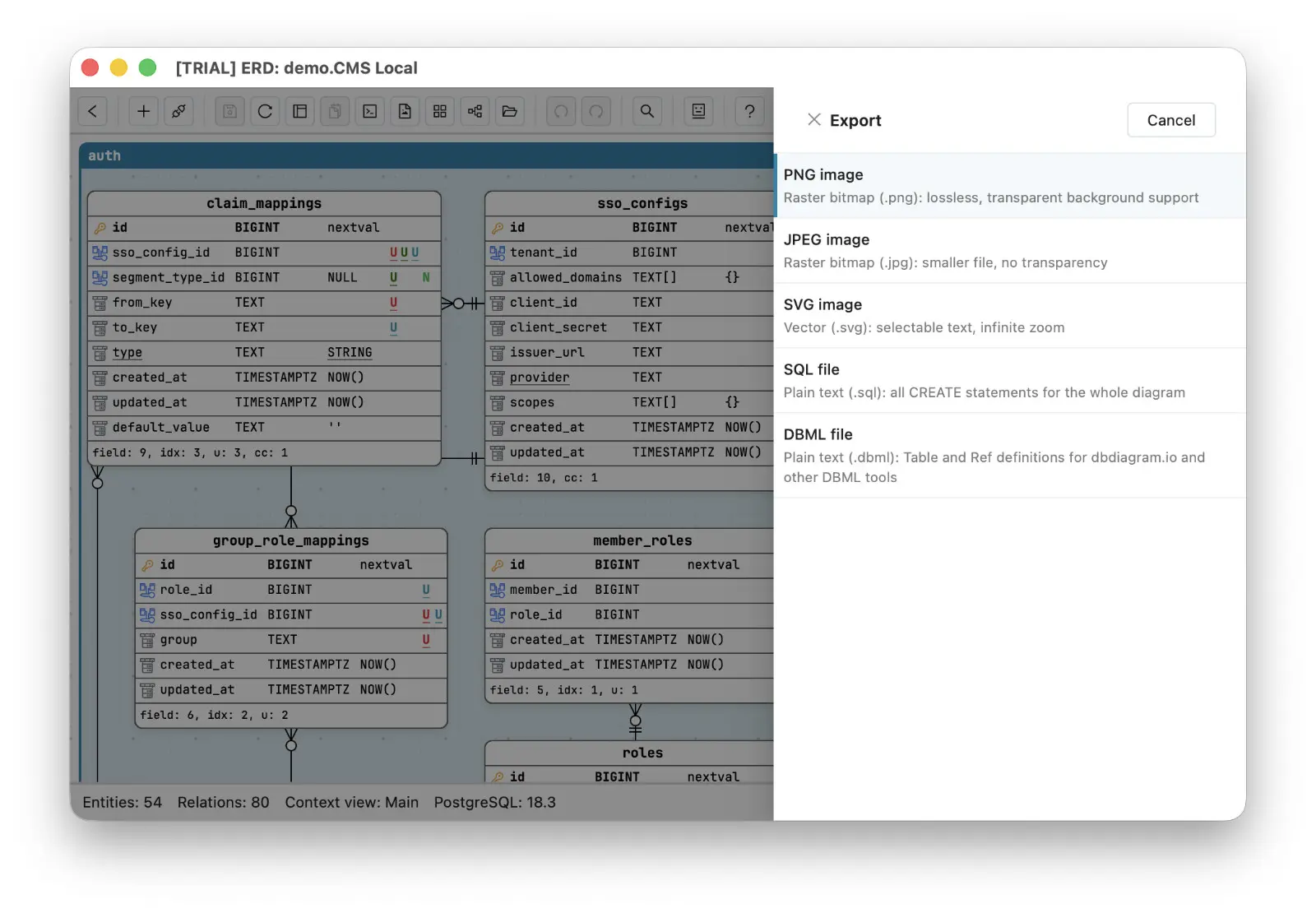The height and width of the screenshot is (913, 1316).
Task: Click the connection plug toolbar icon
Action: point(178,111)
